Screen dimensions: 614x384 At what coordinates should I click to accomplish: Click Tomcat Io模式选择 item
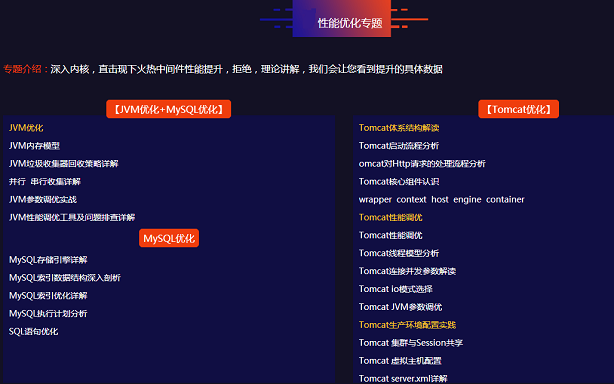click(395, 289)
